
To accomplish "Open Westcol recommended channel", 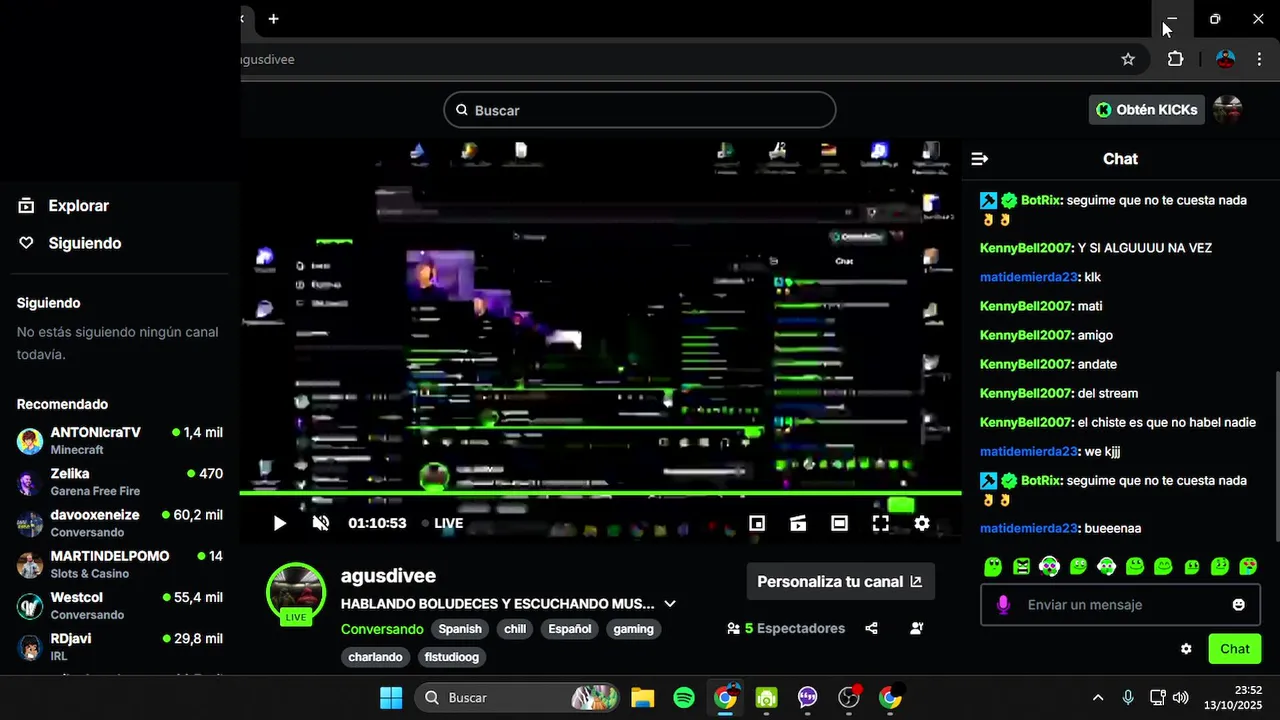I will click(x=120, y=605).
